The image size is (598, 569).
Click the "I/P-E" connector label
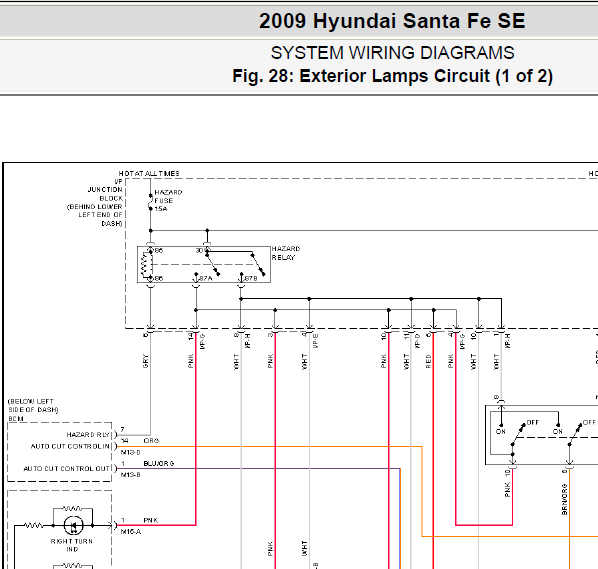tap(315, 341)
